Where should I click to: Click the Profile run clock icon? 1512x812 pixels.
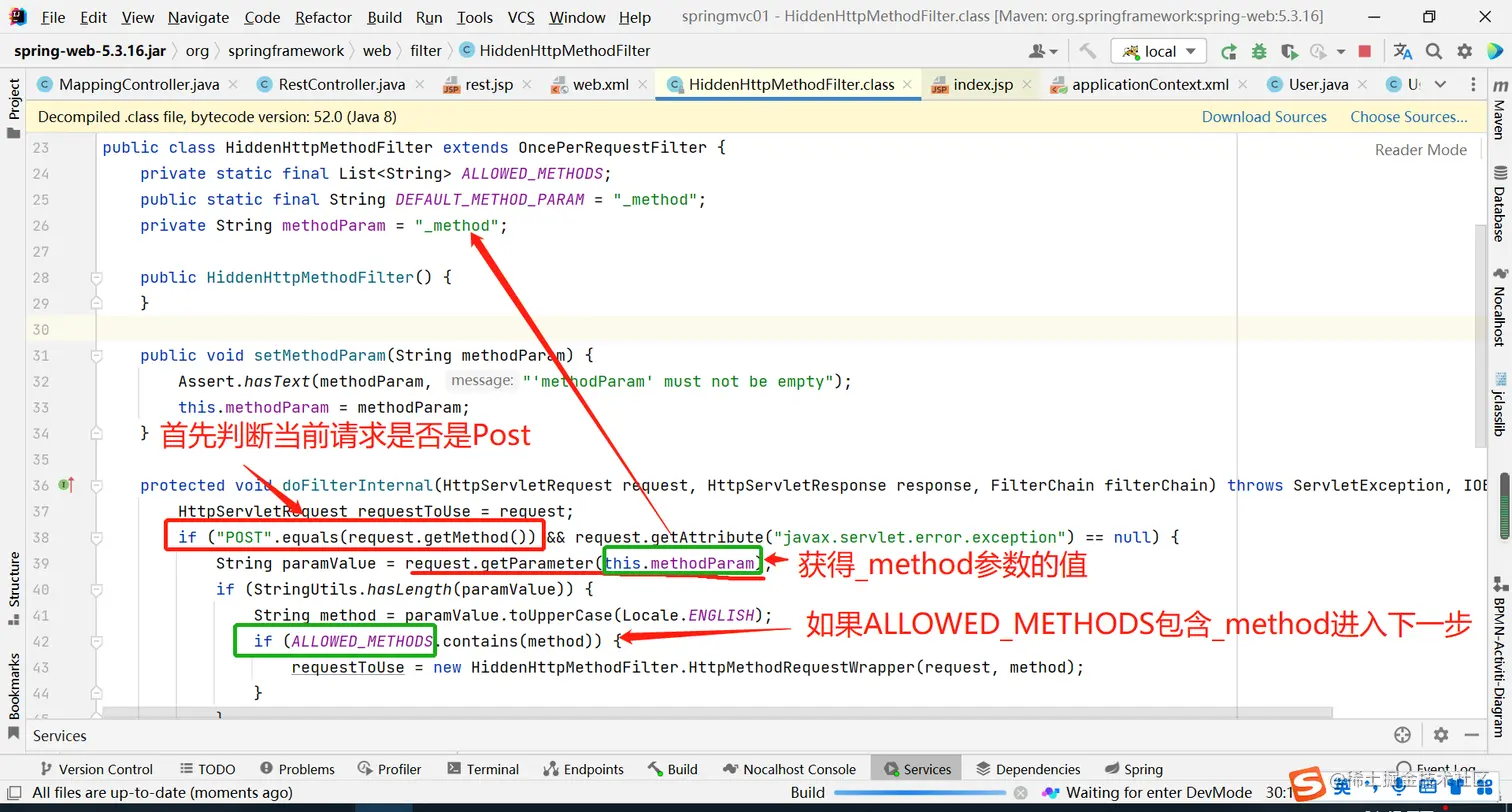[x=1317, y=51]
